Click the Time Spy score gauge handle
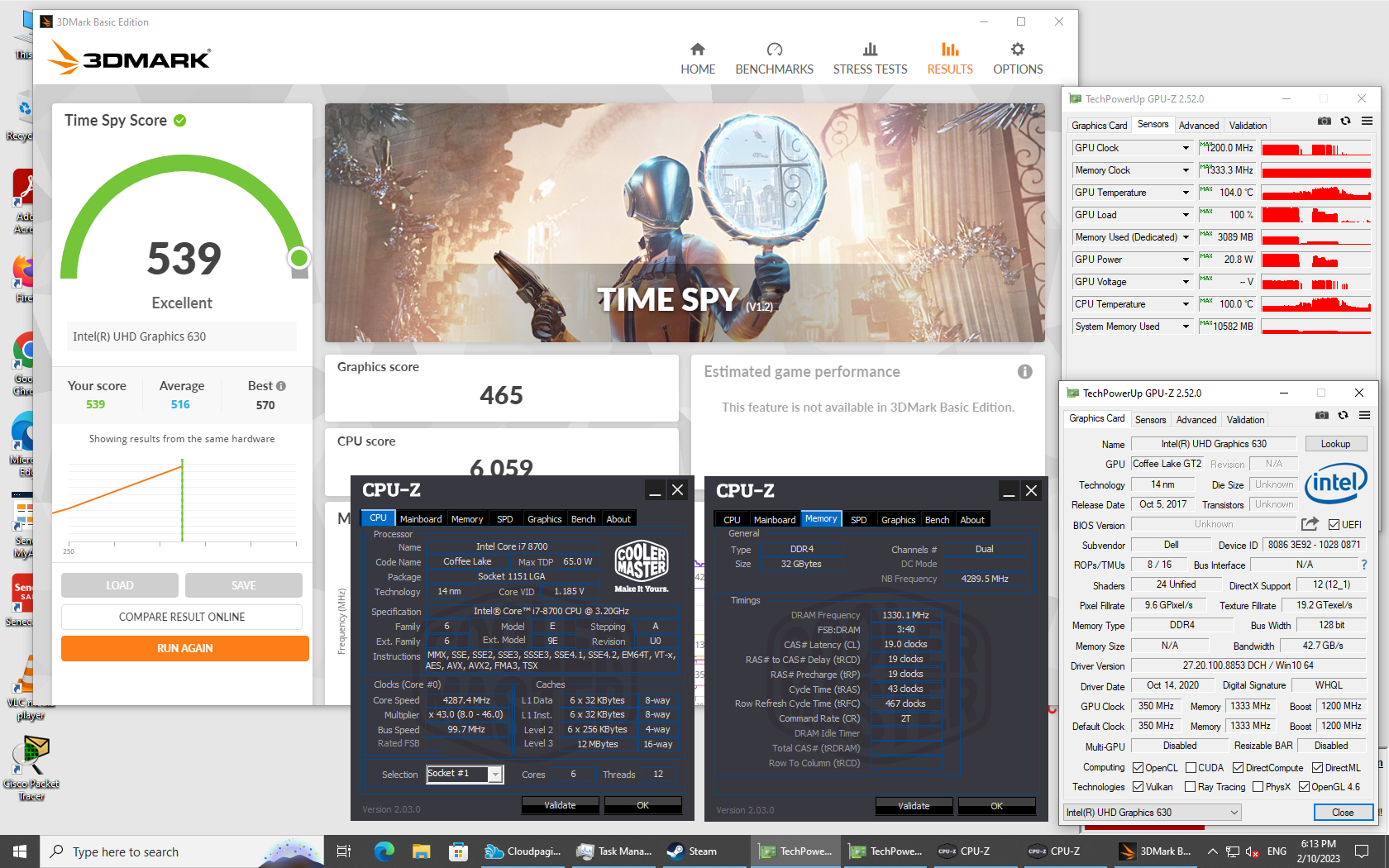 pyautogui.click(x=299, y=258)
